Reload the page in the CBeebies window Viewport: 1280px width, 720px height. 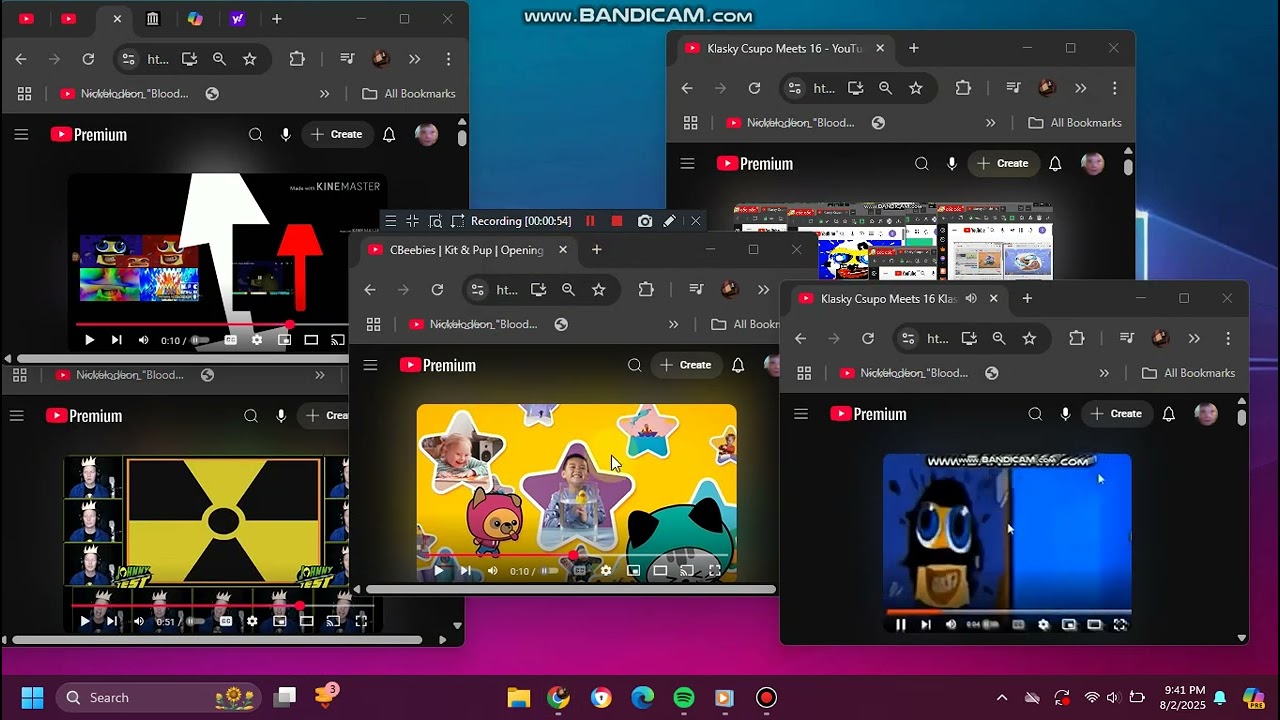click(x=437, y=290)
